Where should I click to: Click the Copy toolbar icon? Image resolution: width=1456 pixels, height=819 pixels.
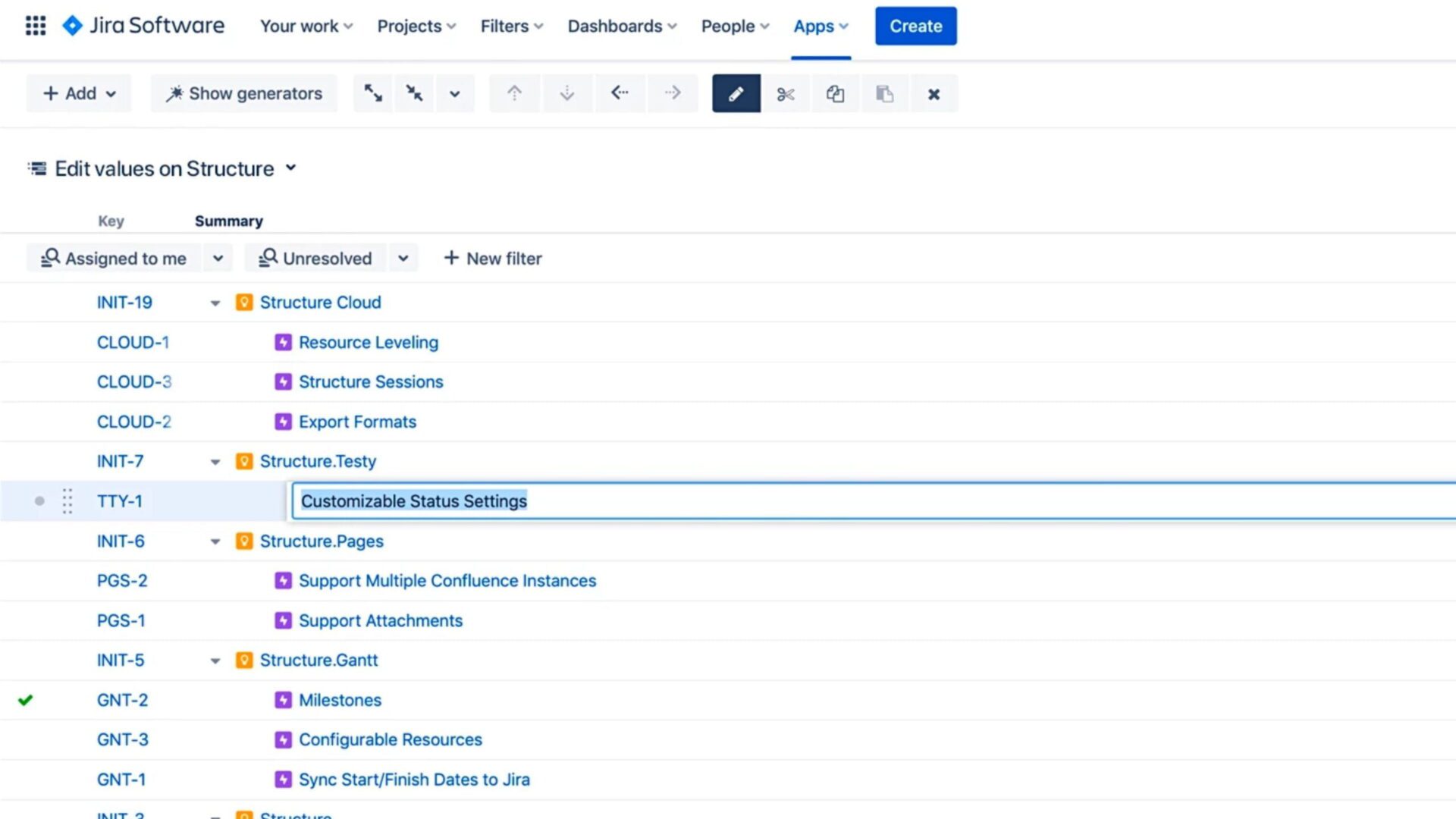click(835, 93)
